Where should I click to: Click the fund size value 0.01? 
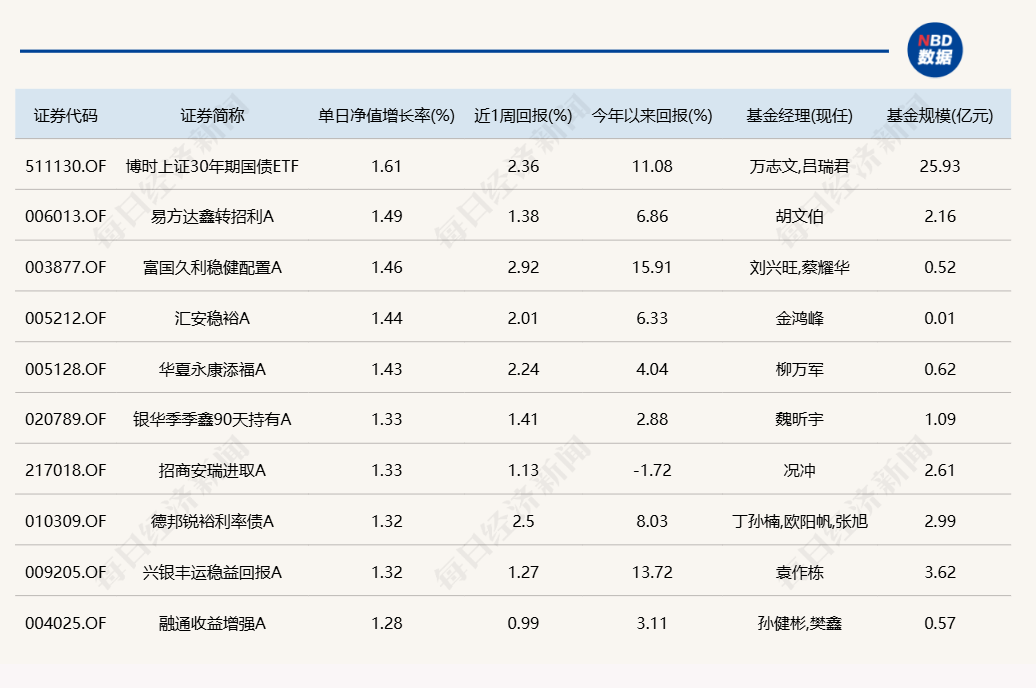(940, 318)
